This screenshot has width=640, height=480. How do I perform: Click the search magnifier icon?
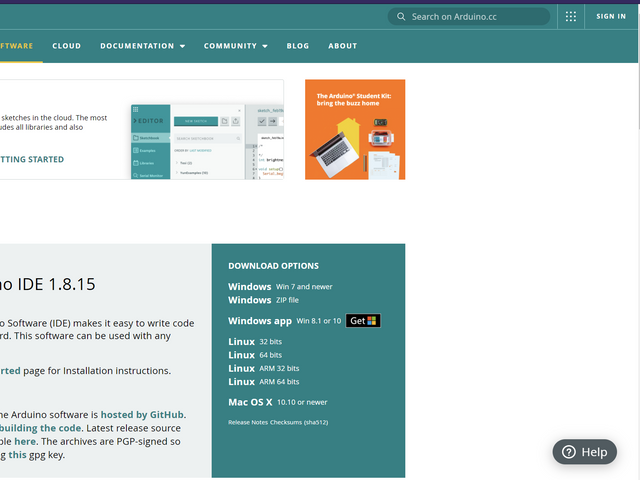tap(402, 17)
